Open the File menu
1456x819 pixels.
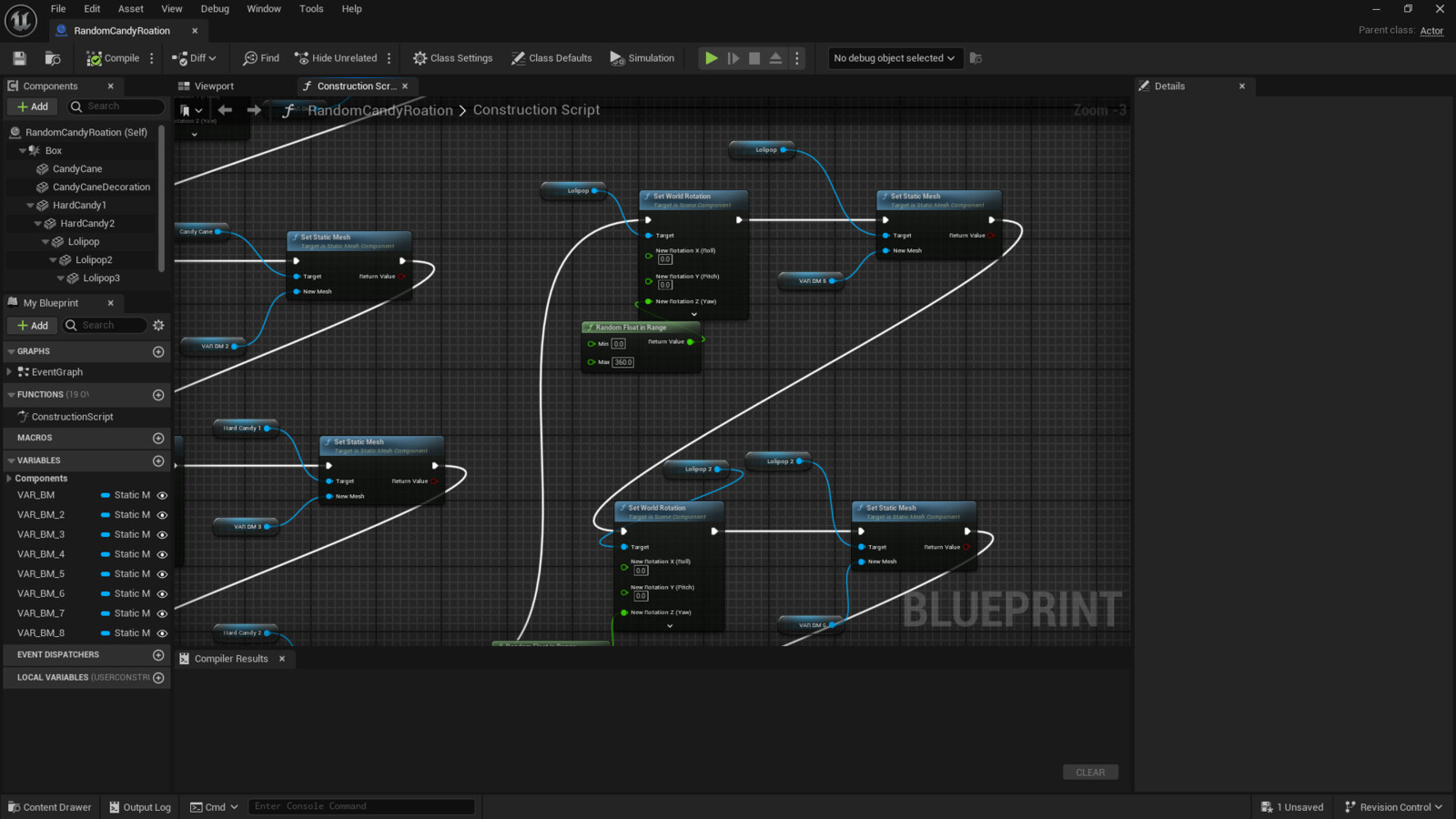58,9
